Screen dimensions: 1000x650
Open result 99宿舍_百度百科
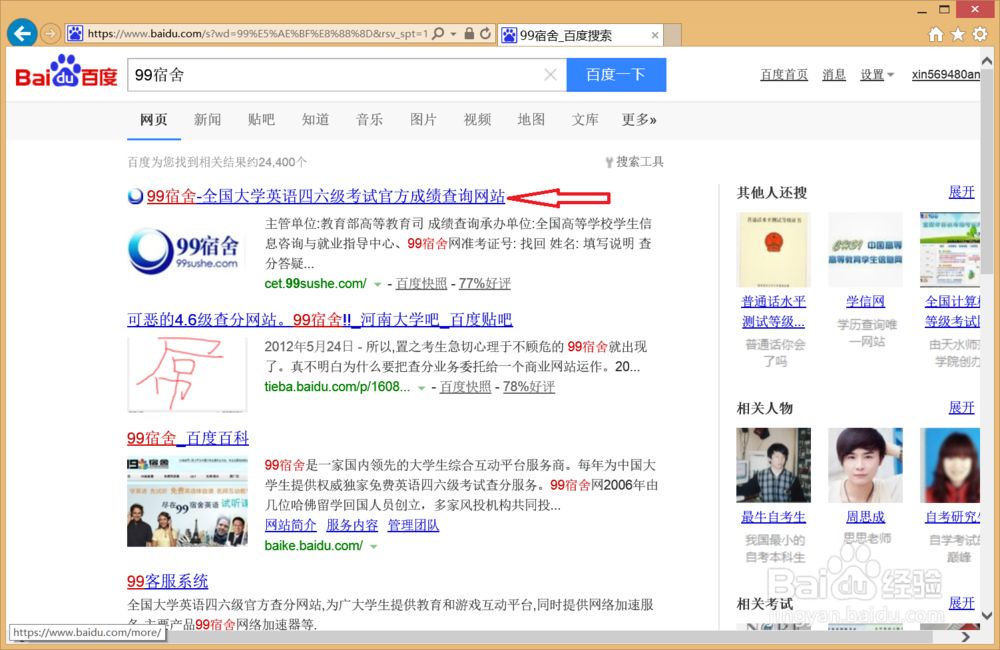coord(188,438)
